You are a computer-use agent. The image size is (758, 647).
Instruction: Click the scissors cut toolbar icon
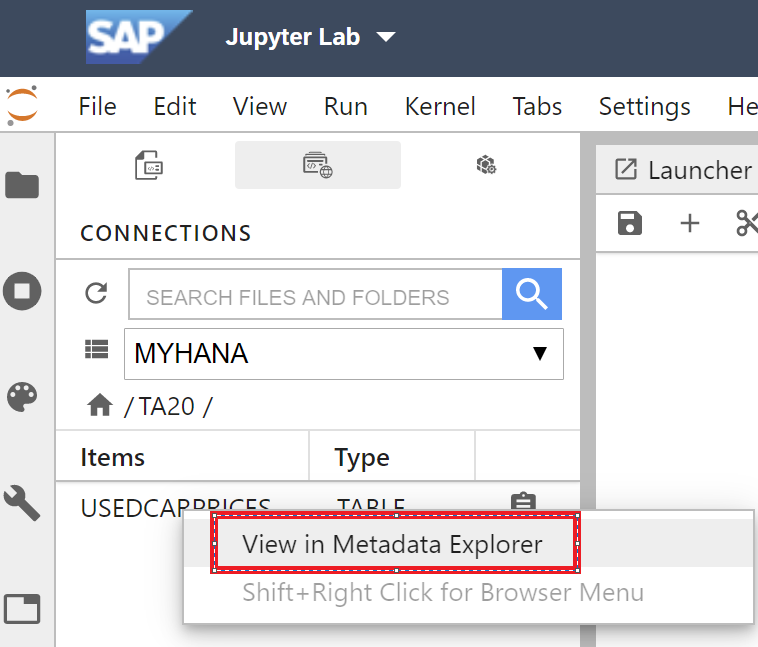tap(747, 223)
